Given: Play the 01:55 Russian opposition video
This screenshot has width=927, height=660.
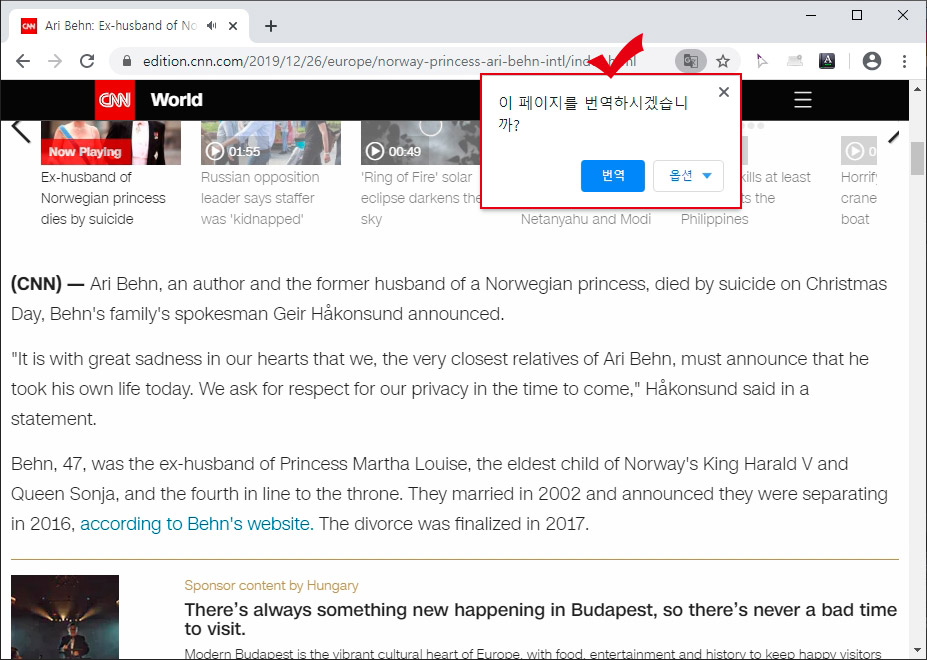Looking at the screenshot, I should [271, 143].
